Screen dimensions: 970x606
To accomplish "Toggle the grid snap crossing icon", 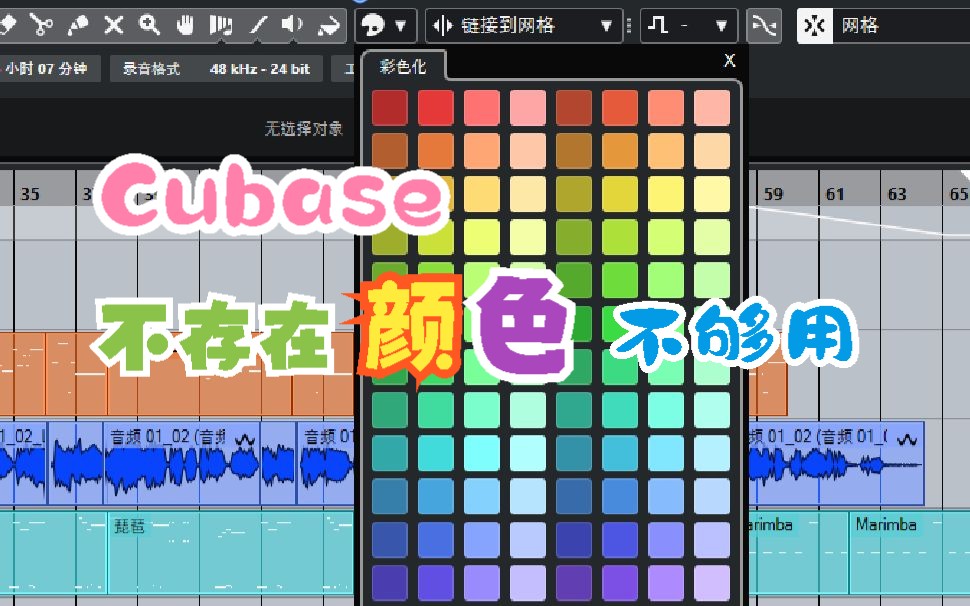I will tap(814, 26).
